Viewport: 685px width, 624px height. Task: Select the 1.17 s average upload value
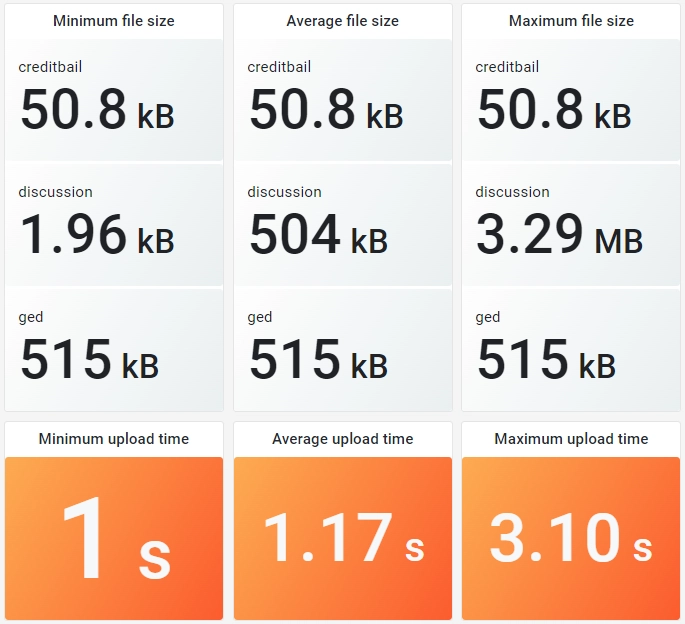[342, 540]
